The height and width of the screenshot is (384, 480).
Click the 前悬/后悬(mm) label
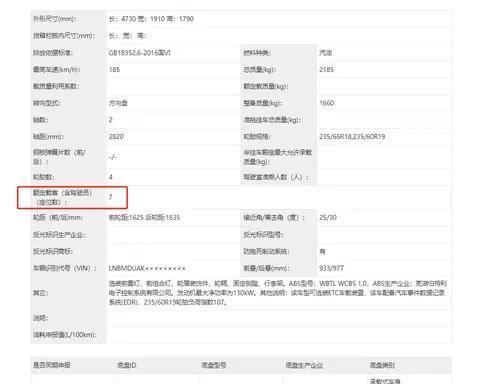click(x=266, y=268)
